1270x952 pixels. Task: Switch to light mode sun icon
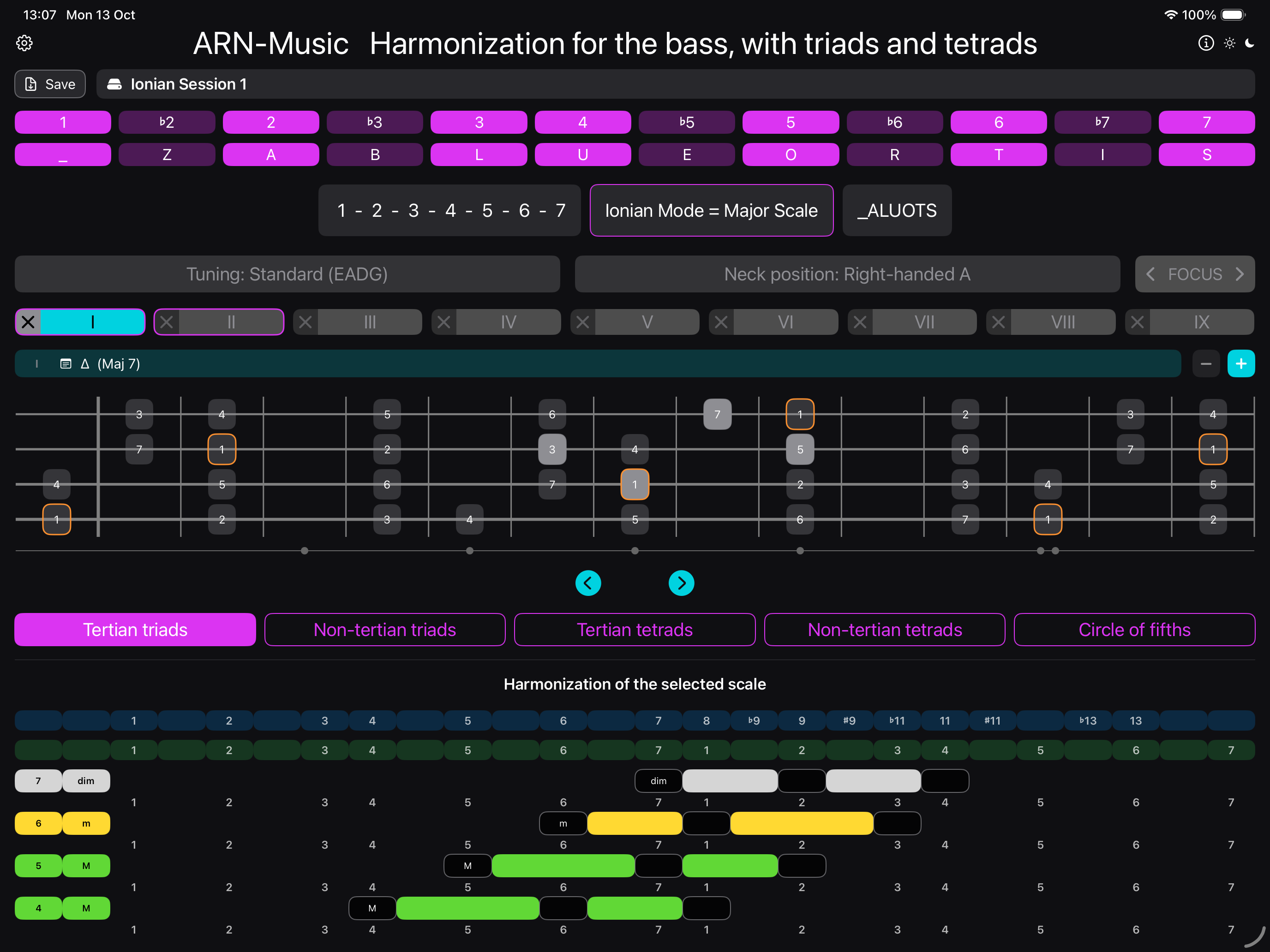(1229, 43)
